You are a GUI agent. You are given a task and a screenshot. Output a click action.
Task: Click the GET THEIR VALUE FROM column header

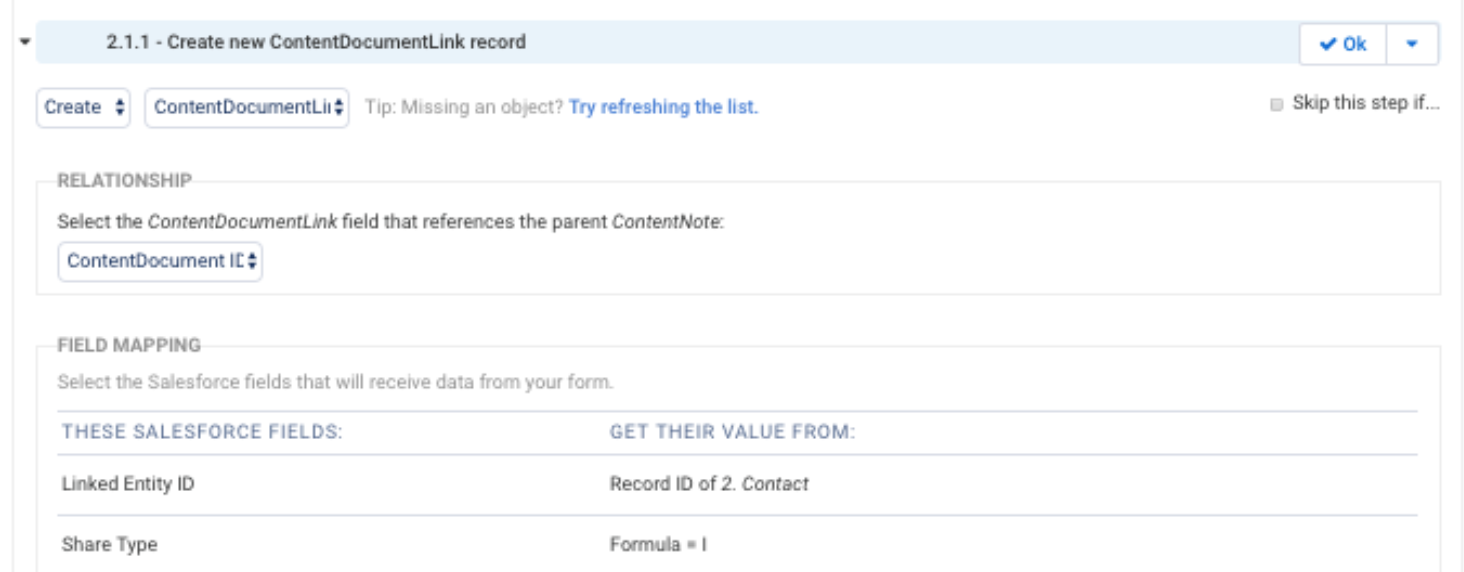(732, 433)
